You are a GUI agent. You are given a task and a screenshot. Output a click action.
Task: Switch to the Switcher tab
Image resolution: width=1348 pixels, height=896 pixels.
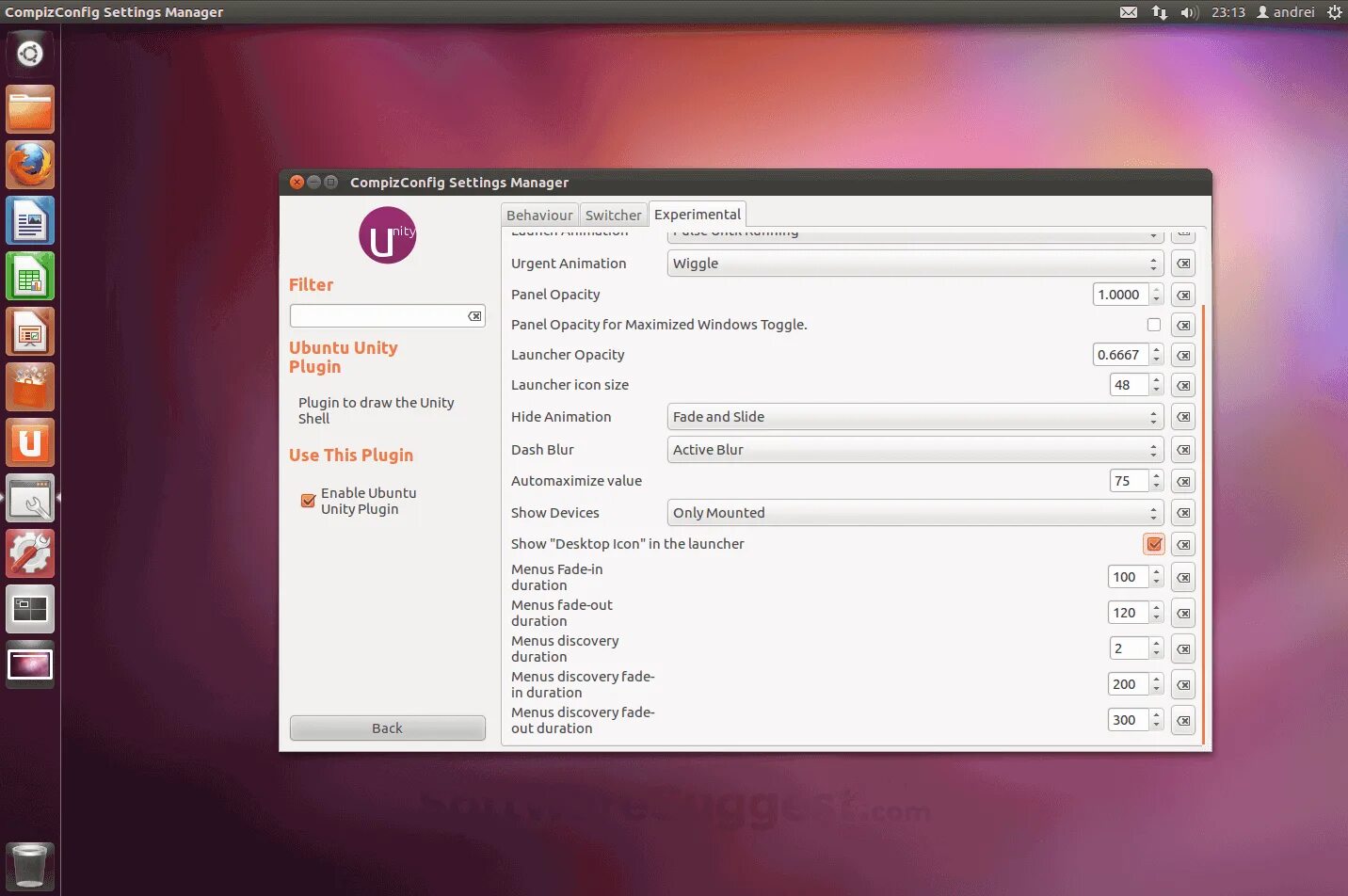coord(613,216)
